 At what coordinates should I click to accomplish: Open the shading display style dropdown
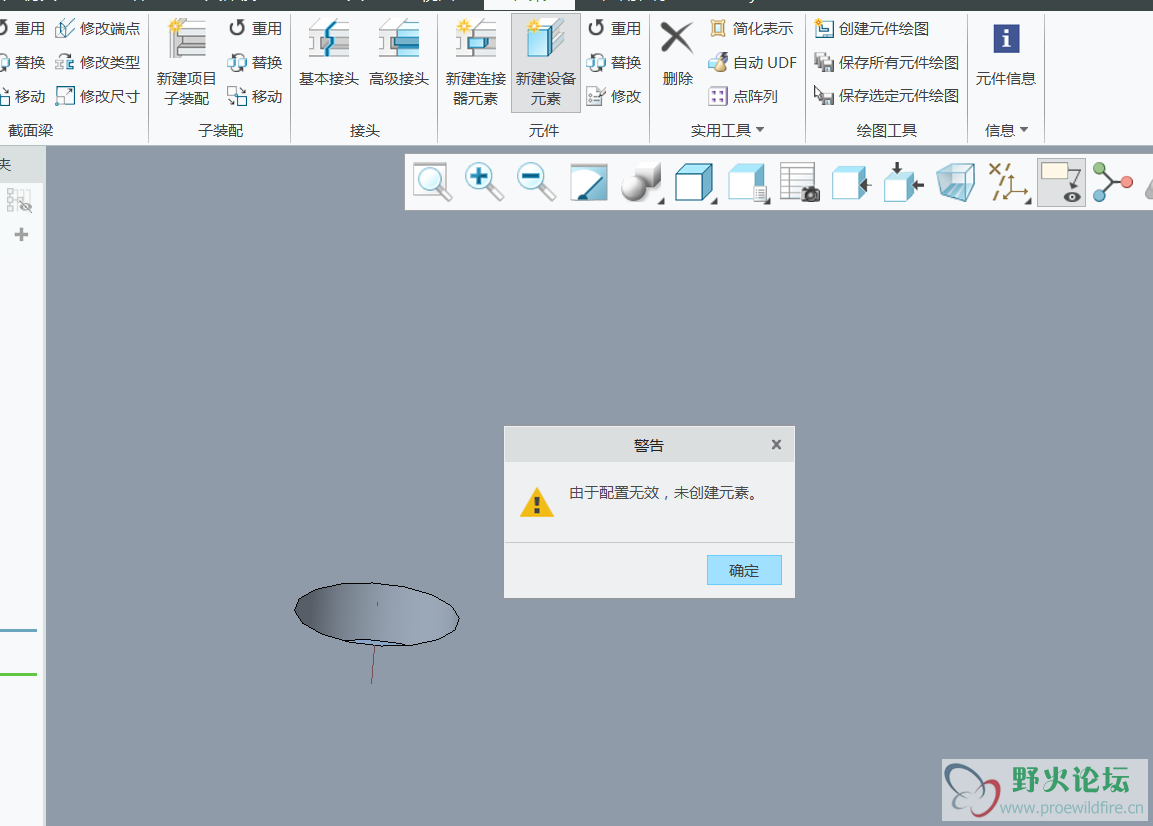pyautogui.click(x=642, y=182)
